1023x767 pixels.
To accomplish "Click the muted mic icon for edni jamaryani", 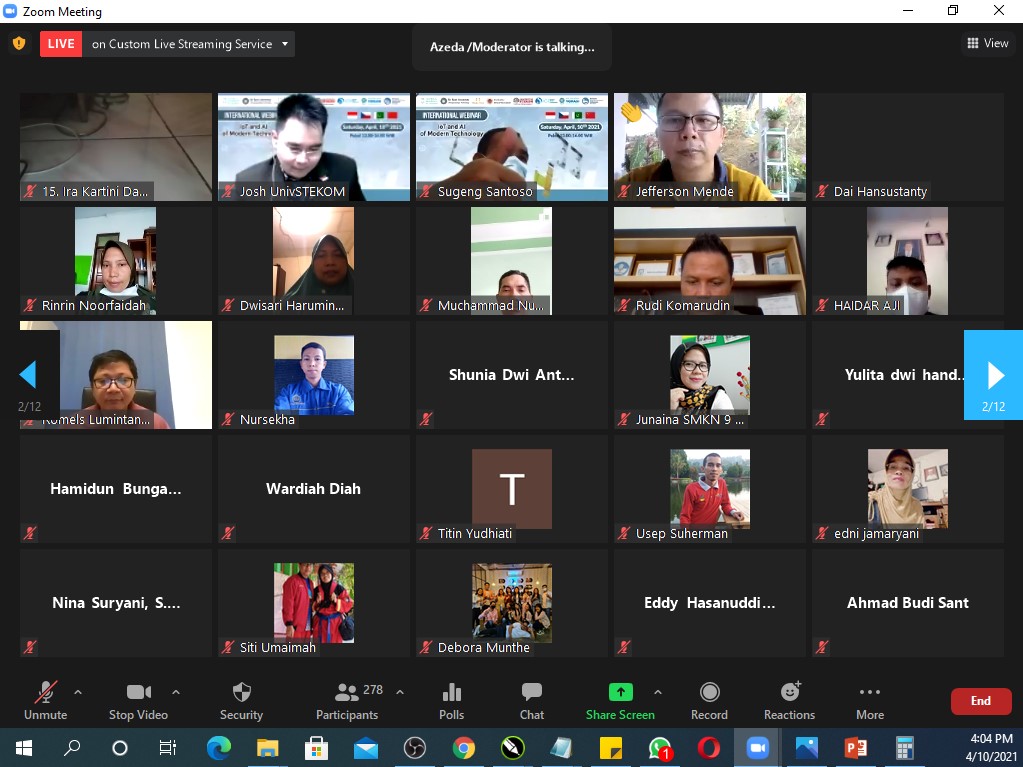I will (822, 534).
